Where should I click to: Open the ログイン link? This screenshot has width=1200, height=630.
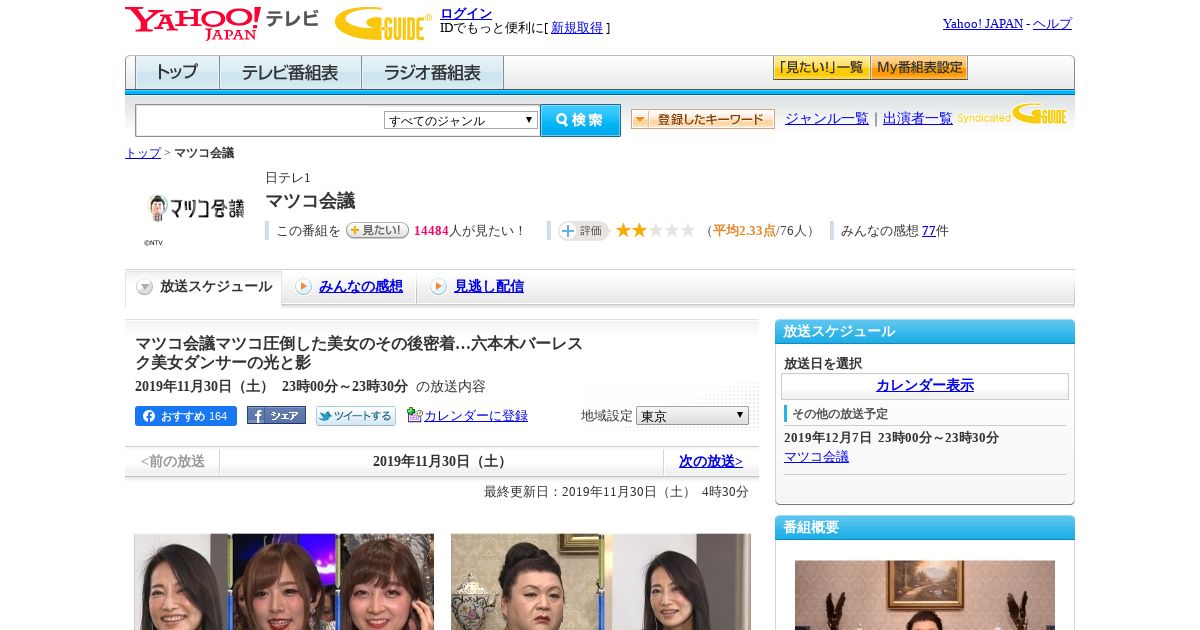pyautogui.click(x=466, y=13)
